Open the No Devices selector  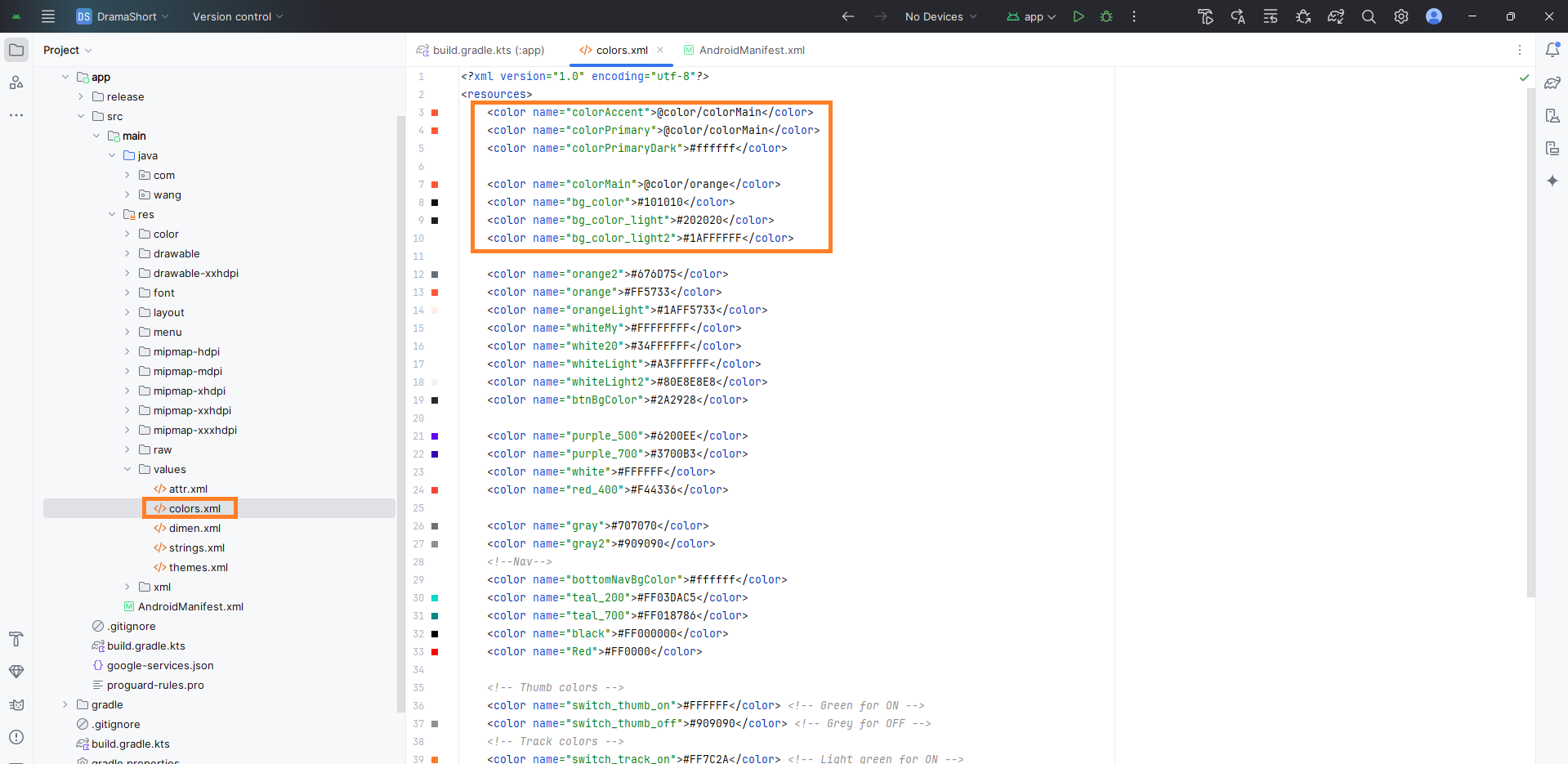940,16
